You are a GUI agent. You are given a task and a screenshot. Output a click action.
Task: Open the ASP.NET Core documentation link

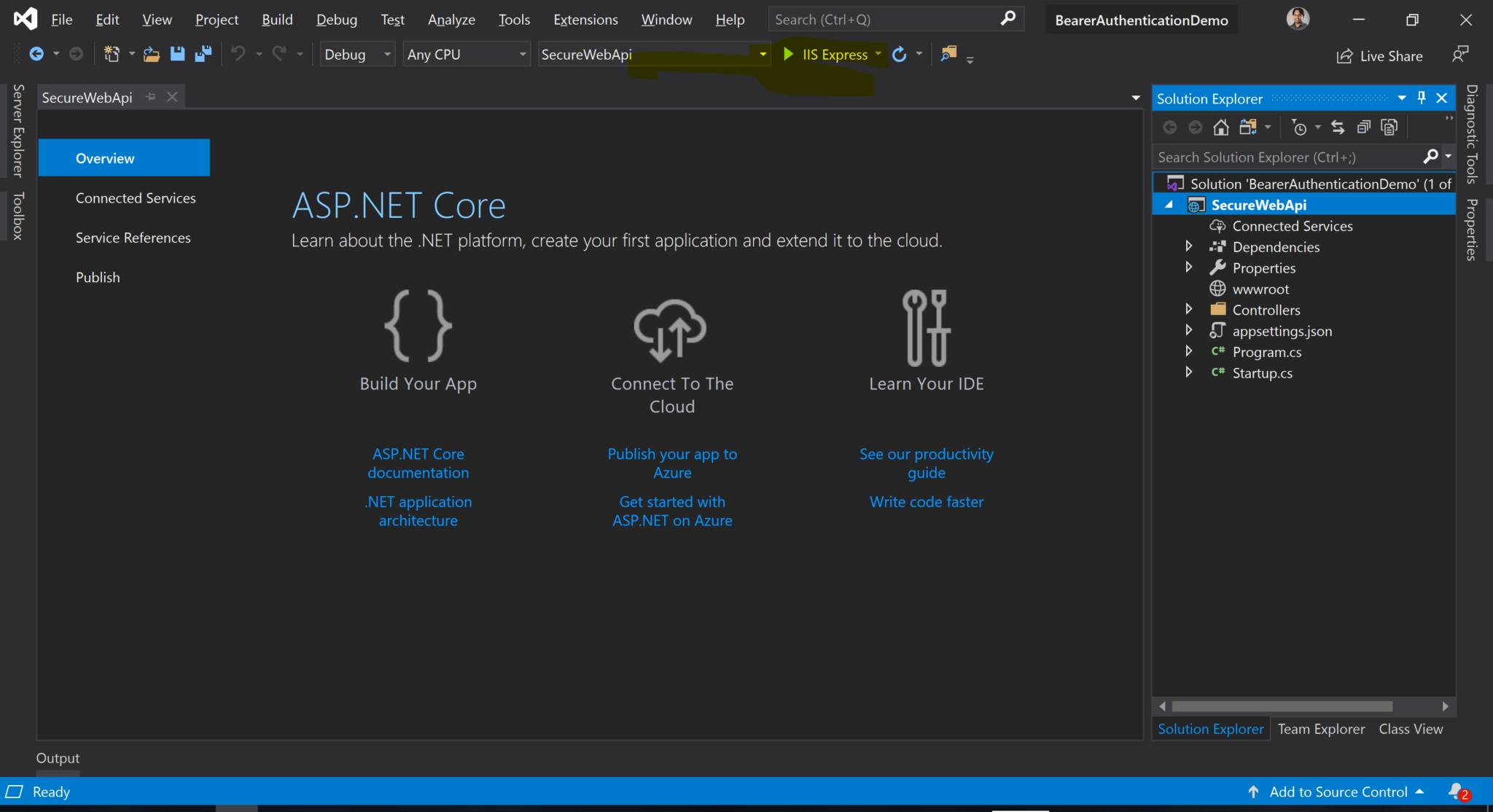[x=418, y=463]
